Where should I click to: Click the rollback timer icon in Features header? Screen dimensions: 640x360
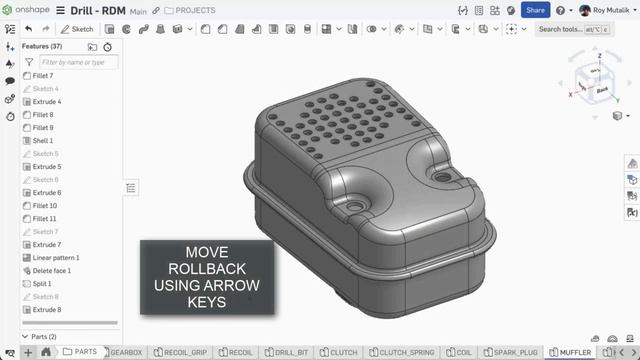pos(107,47)
